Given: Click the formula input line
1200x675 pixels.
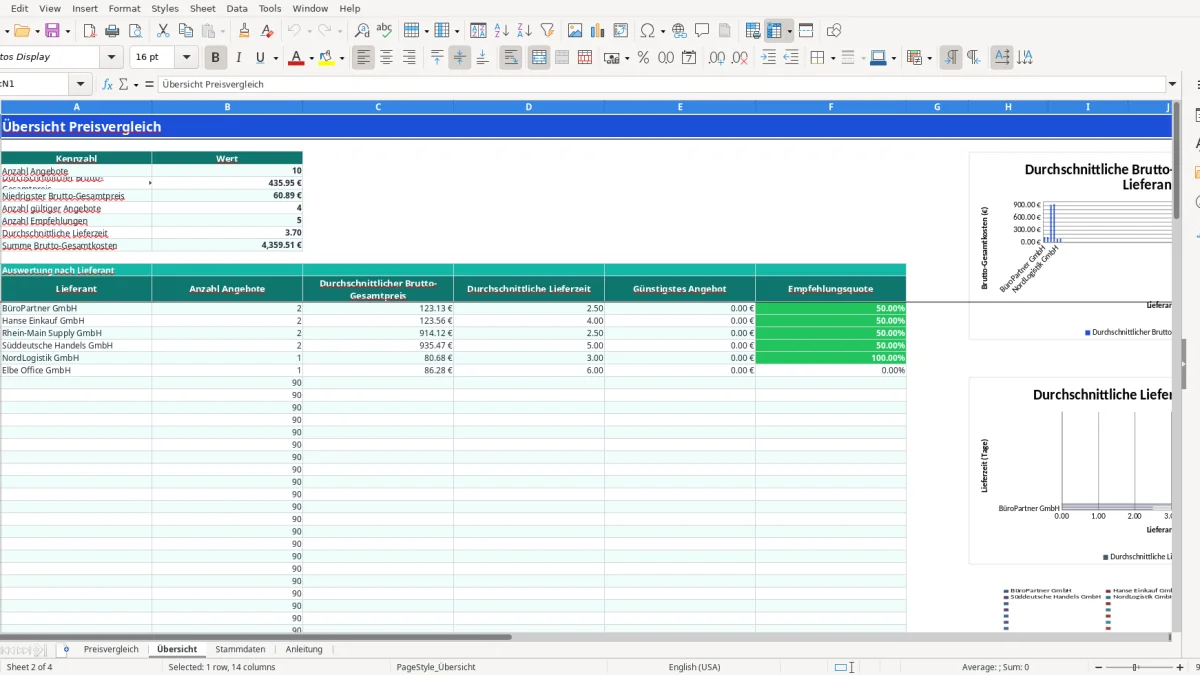Looking at the screenshot, I should 662,84.
